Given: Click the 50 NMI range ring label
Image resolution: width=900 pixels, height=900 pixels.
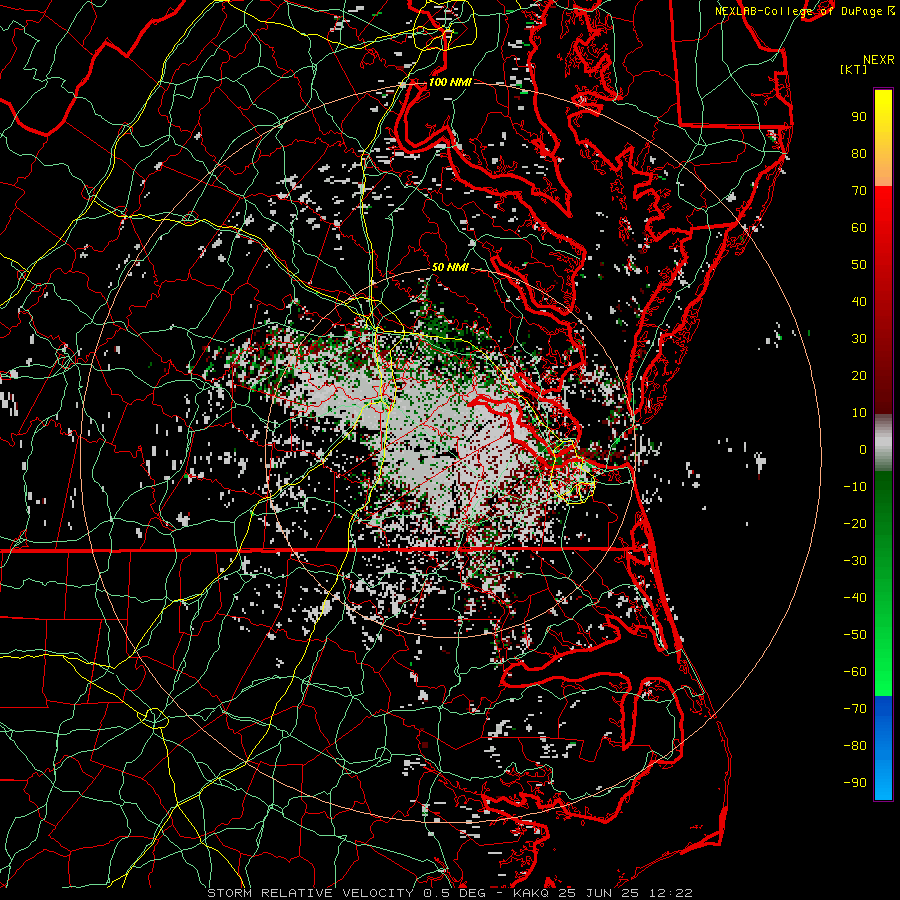Looking at the screenshot, I should coord(450,267).
